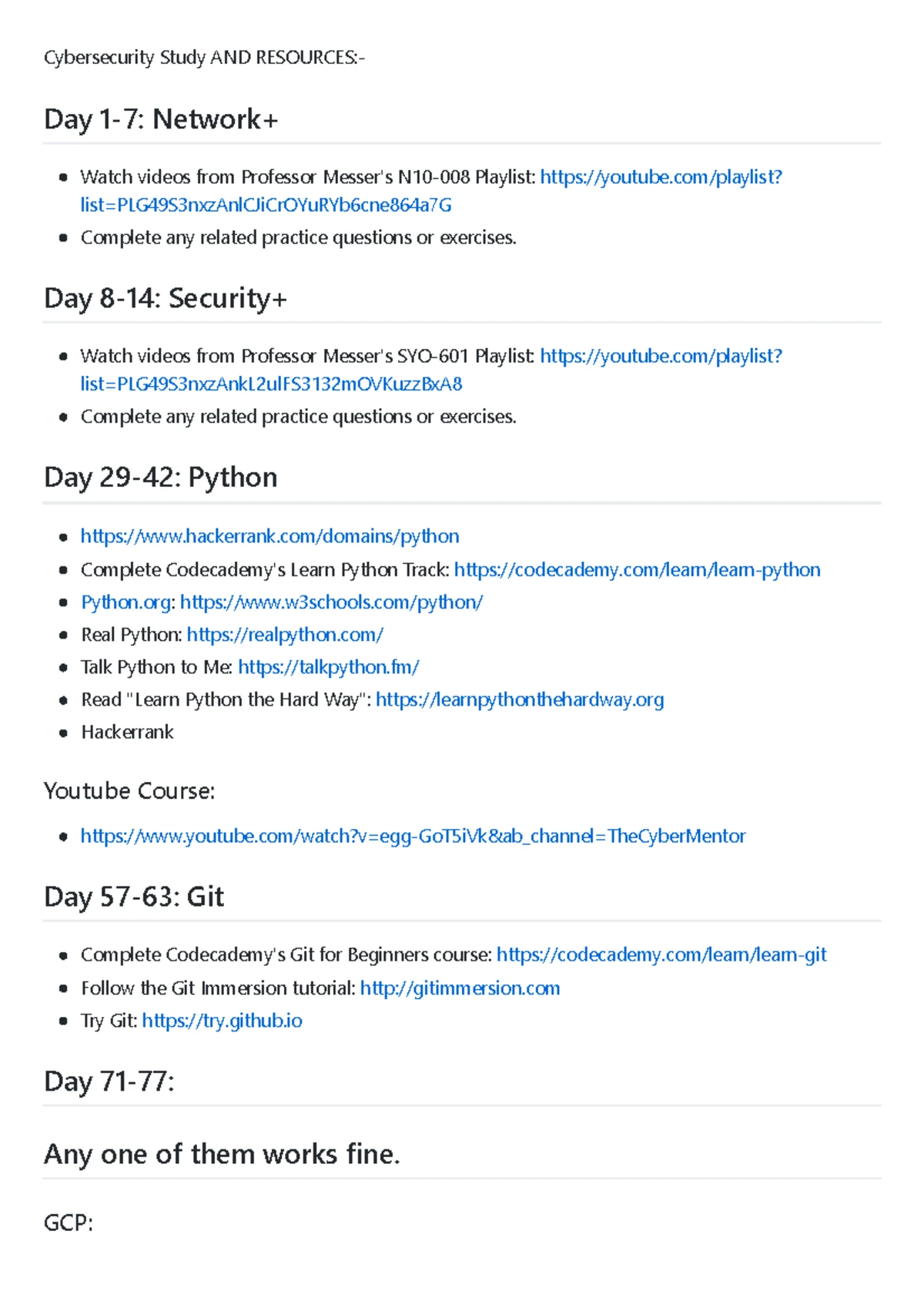
Task: Visit the Codecademy learn-python link
Action: coord(637,570)
